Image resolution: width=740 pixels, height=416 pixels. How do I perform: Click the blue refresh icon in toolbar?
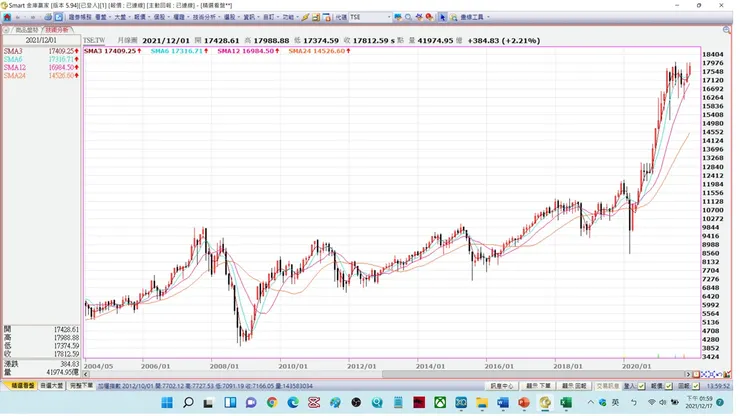pos(59,17)
